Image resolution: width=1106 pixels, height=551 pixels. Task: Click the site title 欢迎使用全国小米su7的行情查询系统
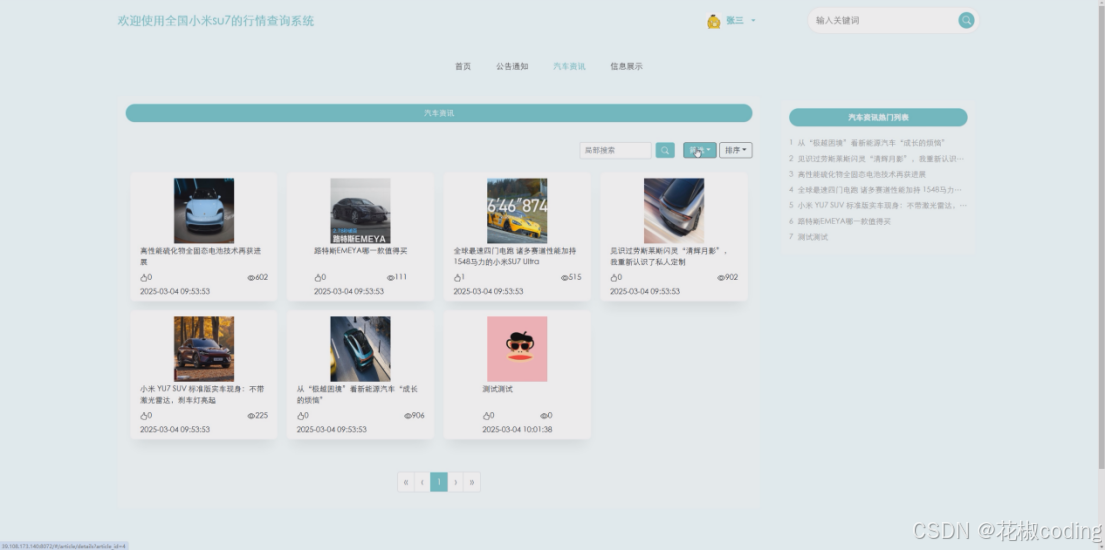216,20
